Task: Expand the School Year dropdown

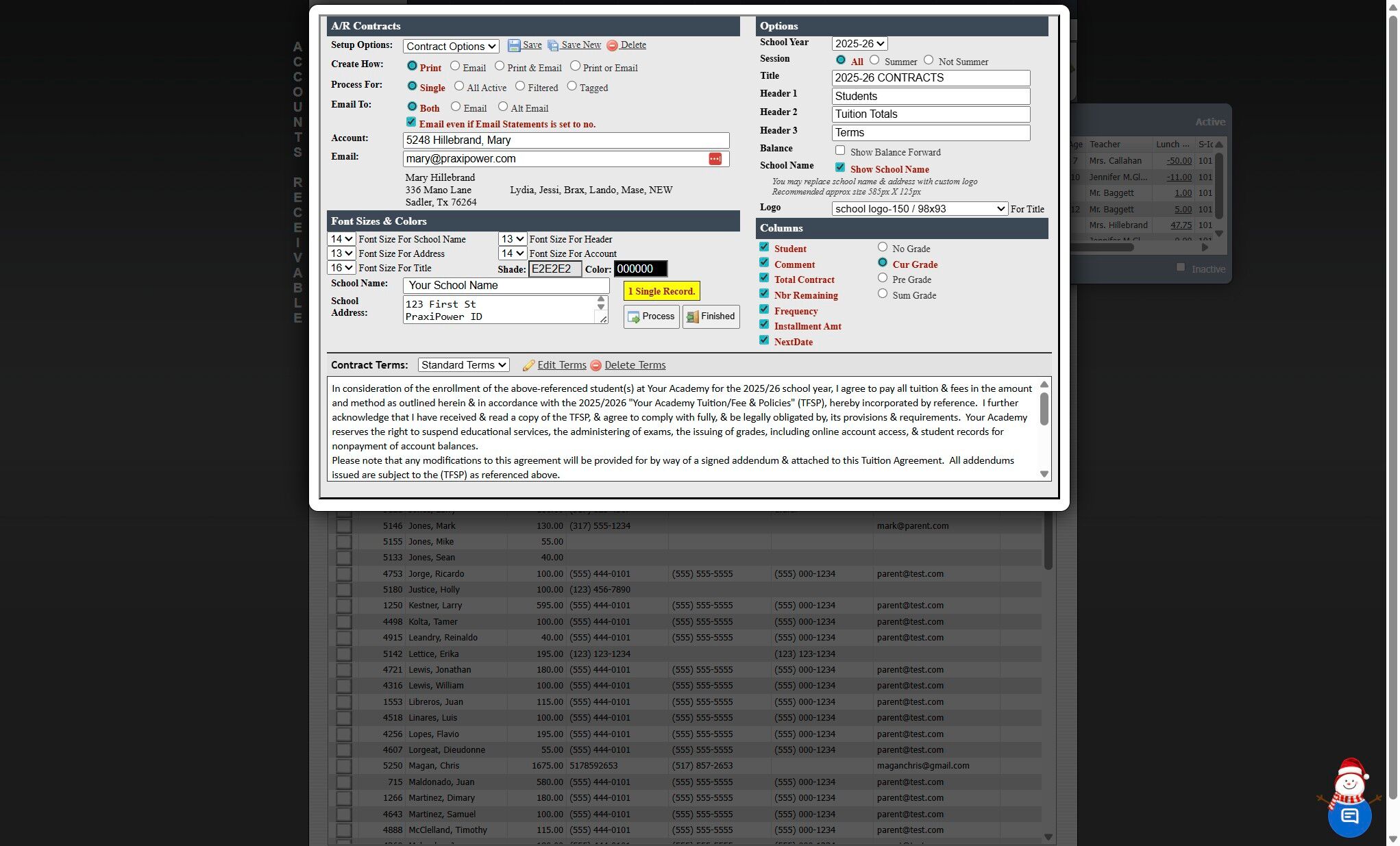Action: 859,44
